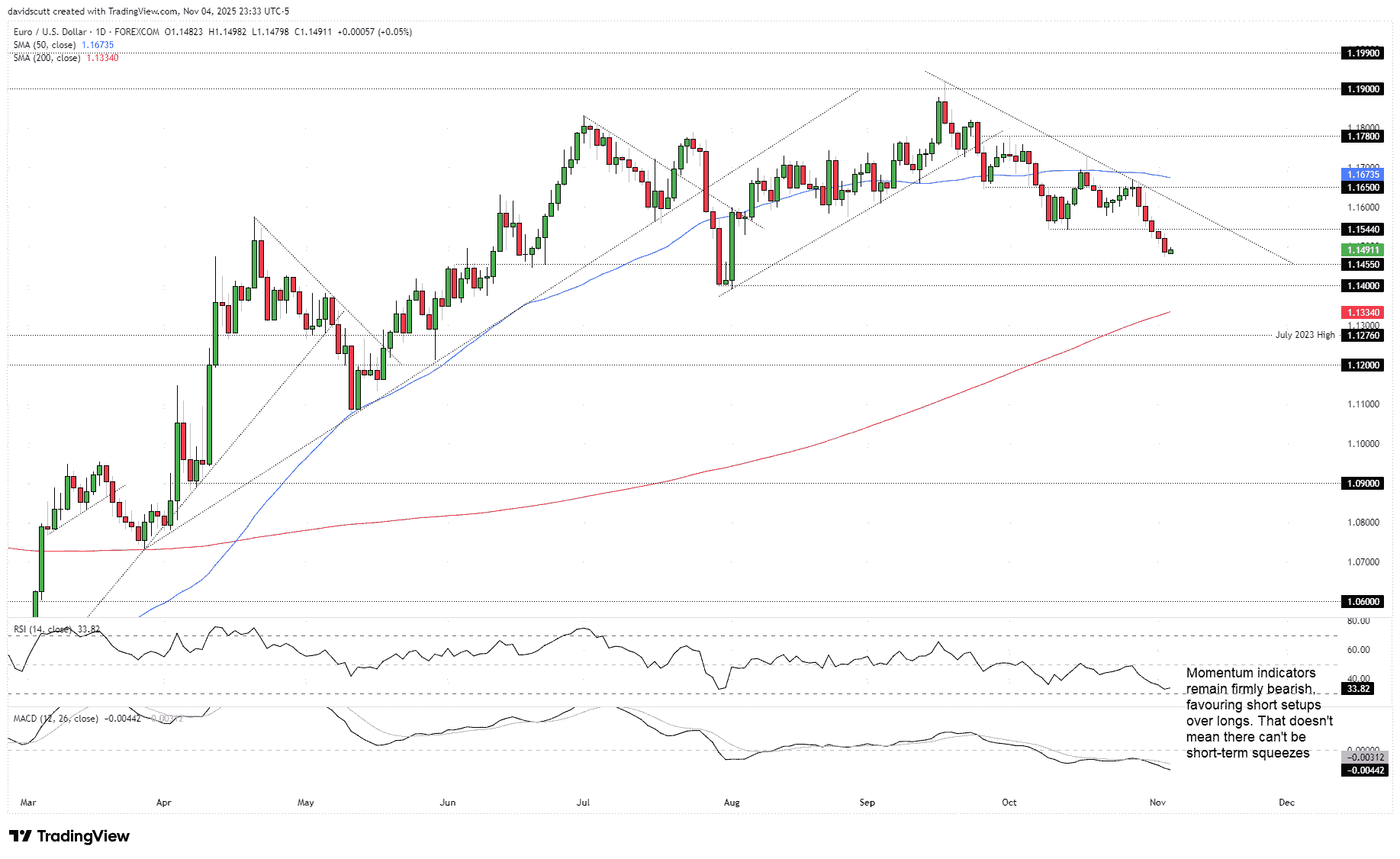This screenshot has height=859, width=1400.
Task: Click the RSI value badge showing 33.82
Action: coord(1359,689)
